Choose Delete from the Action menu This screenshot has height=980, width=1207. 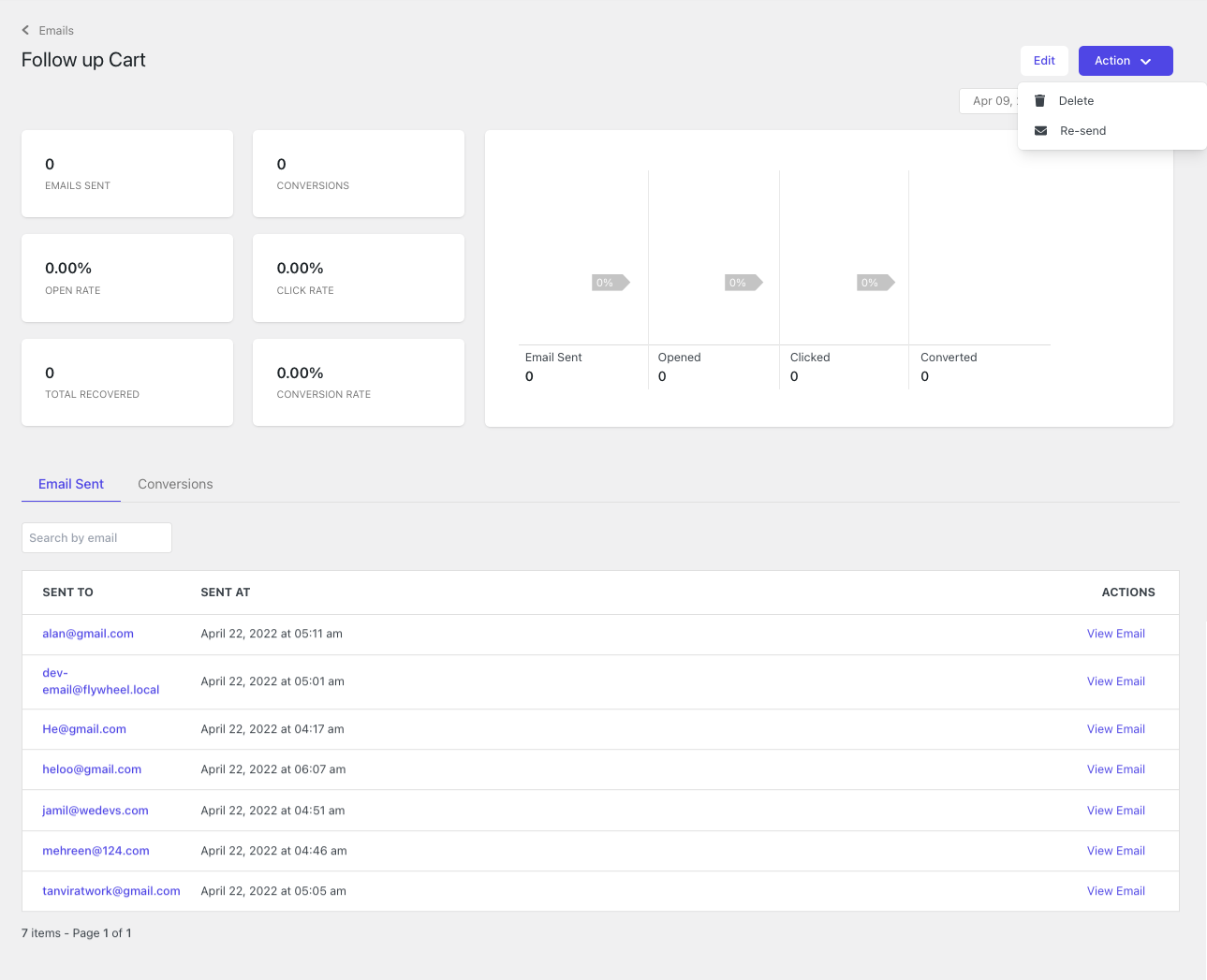click(x=1075, y=100)
